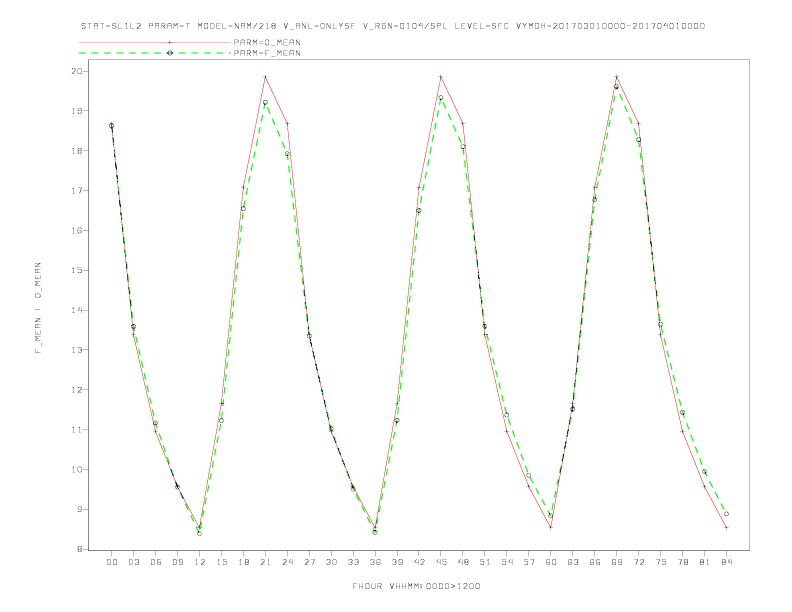792x612 pixels.
Task: Click the y-axis tick label 16
Action: (76, 230)
